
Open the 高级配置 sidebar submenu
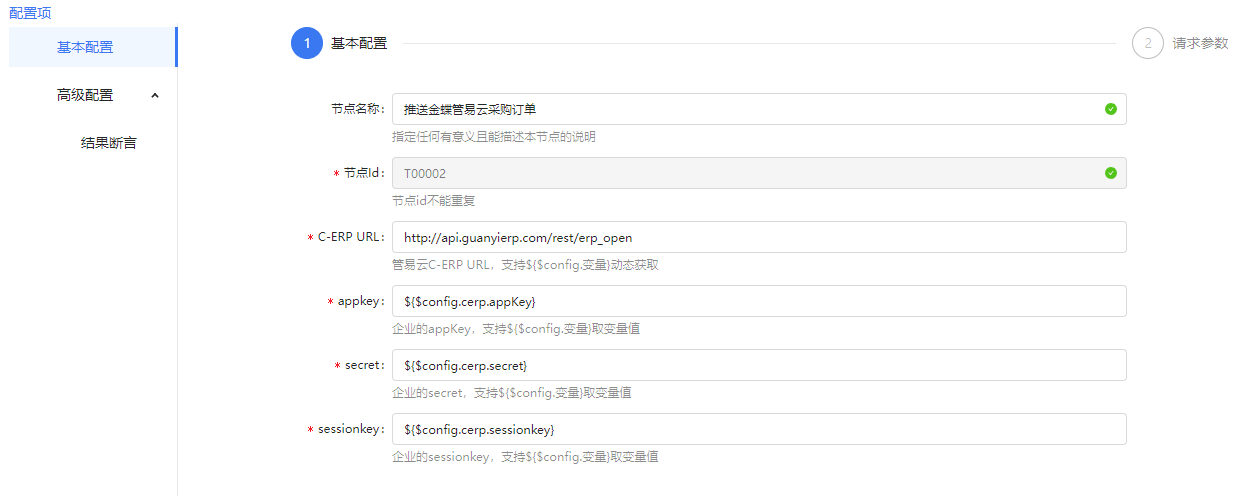point(86,95)
